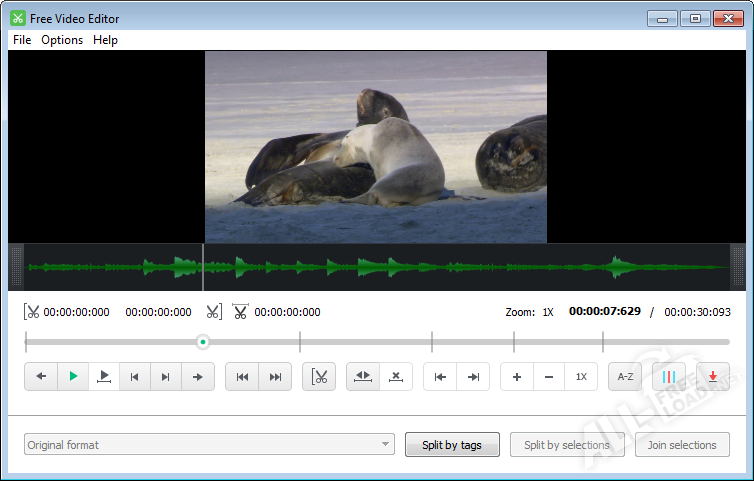Click the Split by tags button

coord(452,445)
